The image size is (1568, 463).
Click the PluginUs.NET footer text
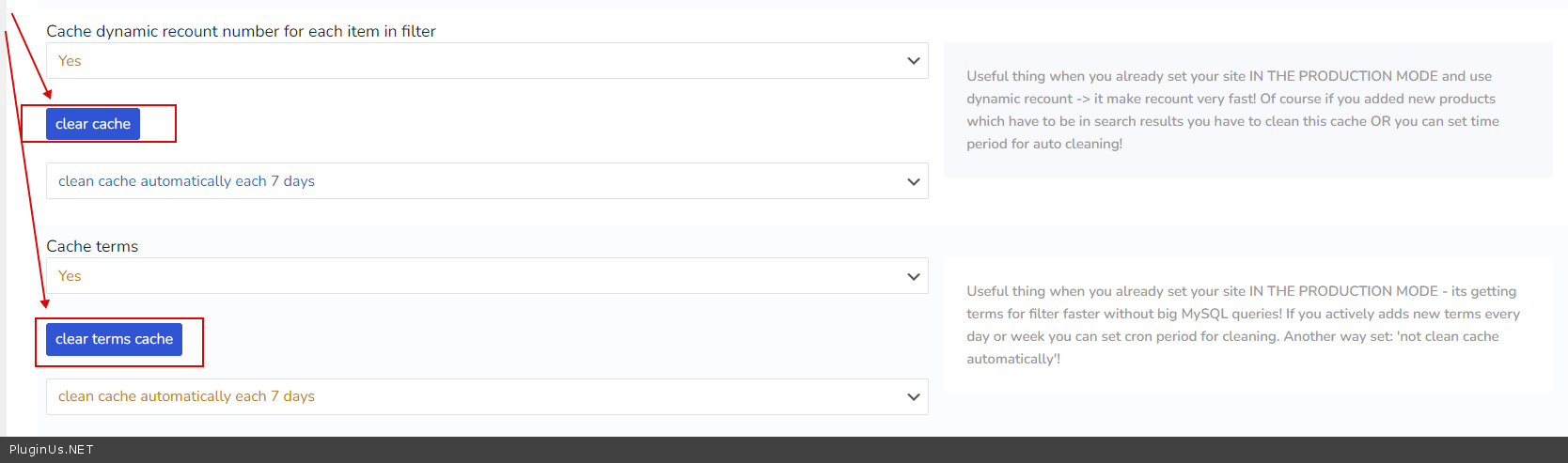point(52,450)
